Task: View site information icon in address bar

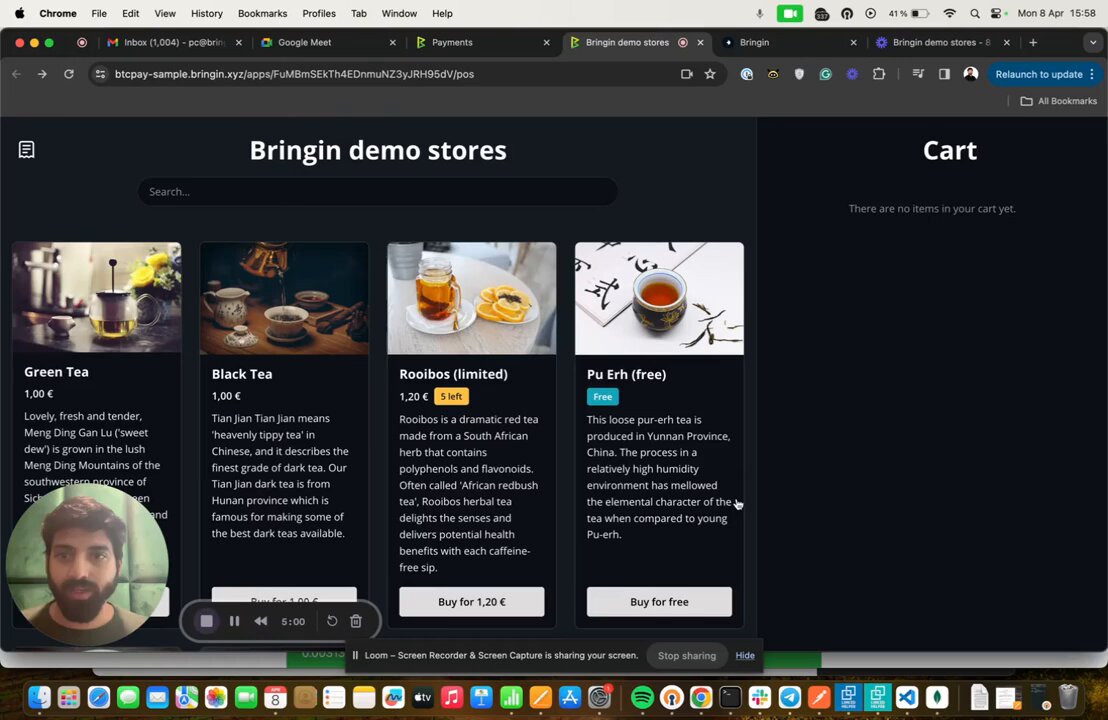Action: click(100, 73)
